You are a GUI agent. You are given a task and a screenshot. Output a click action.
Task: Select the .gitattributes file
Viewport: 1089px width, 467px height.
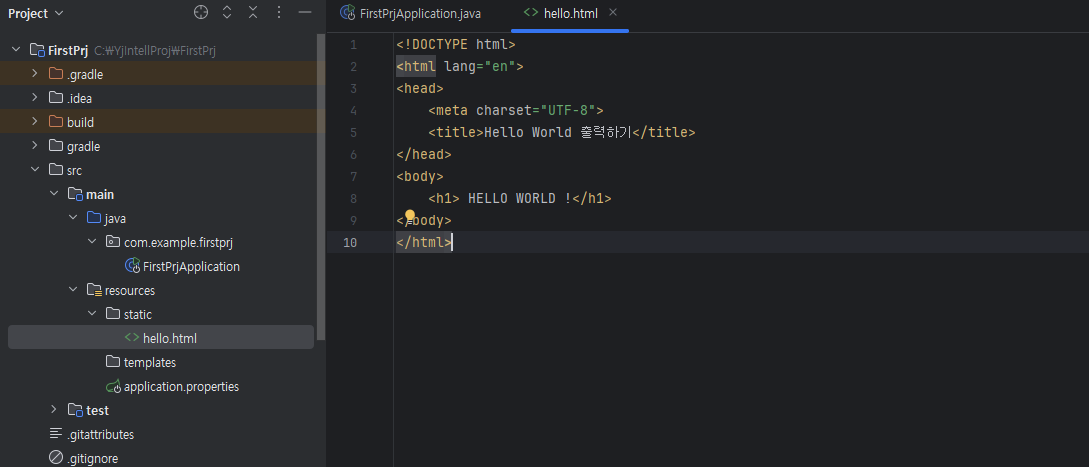[x=100, y=434]
